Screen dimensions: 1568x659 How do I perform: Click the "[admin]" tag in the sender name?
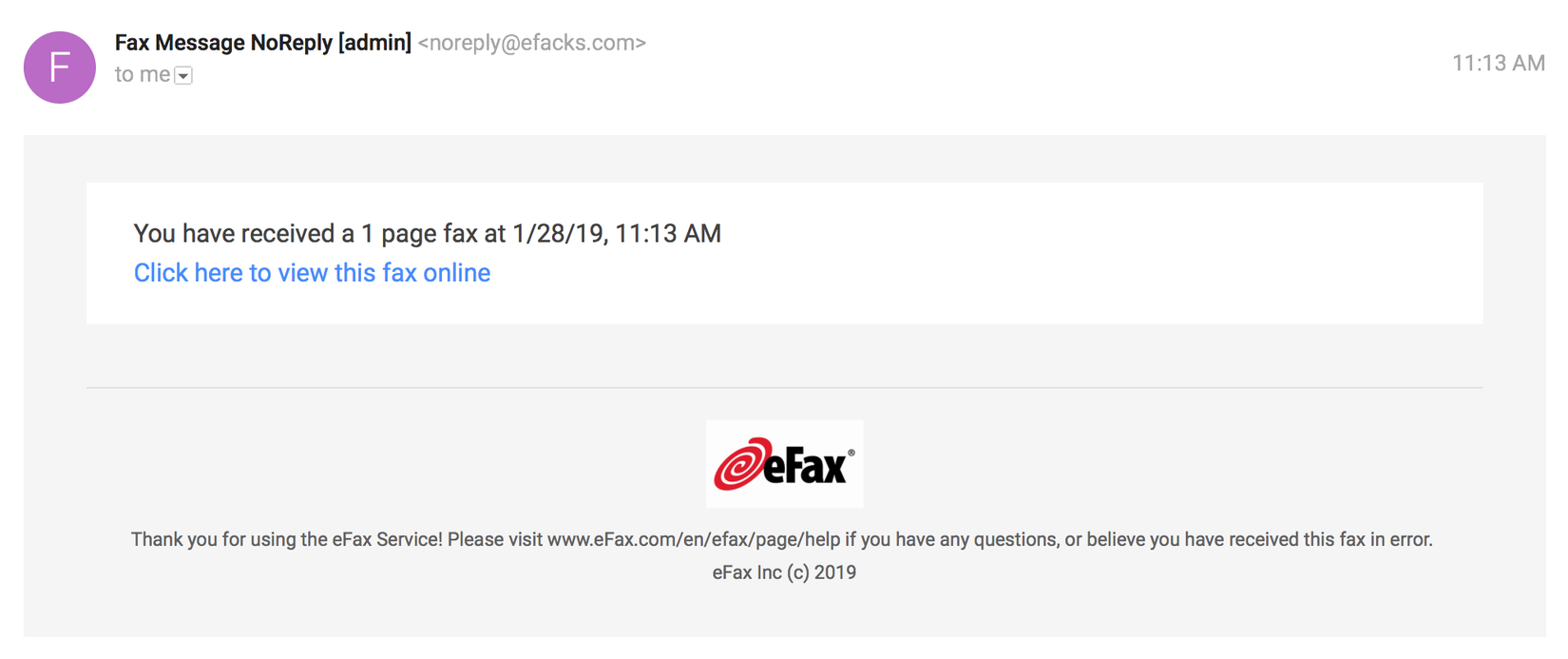[375, 43]
